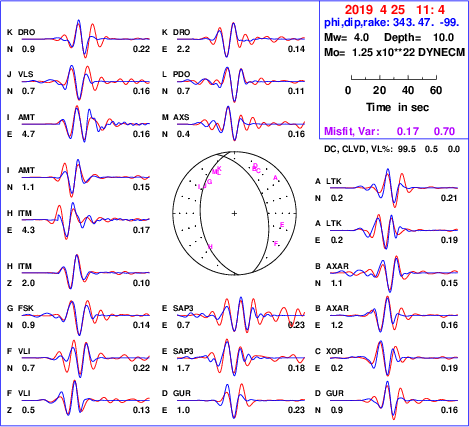The image size is (469, 427).
Task: Click the XOR east component waveform
Action: click(394, 358)
